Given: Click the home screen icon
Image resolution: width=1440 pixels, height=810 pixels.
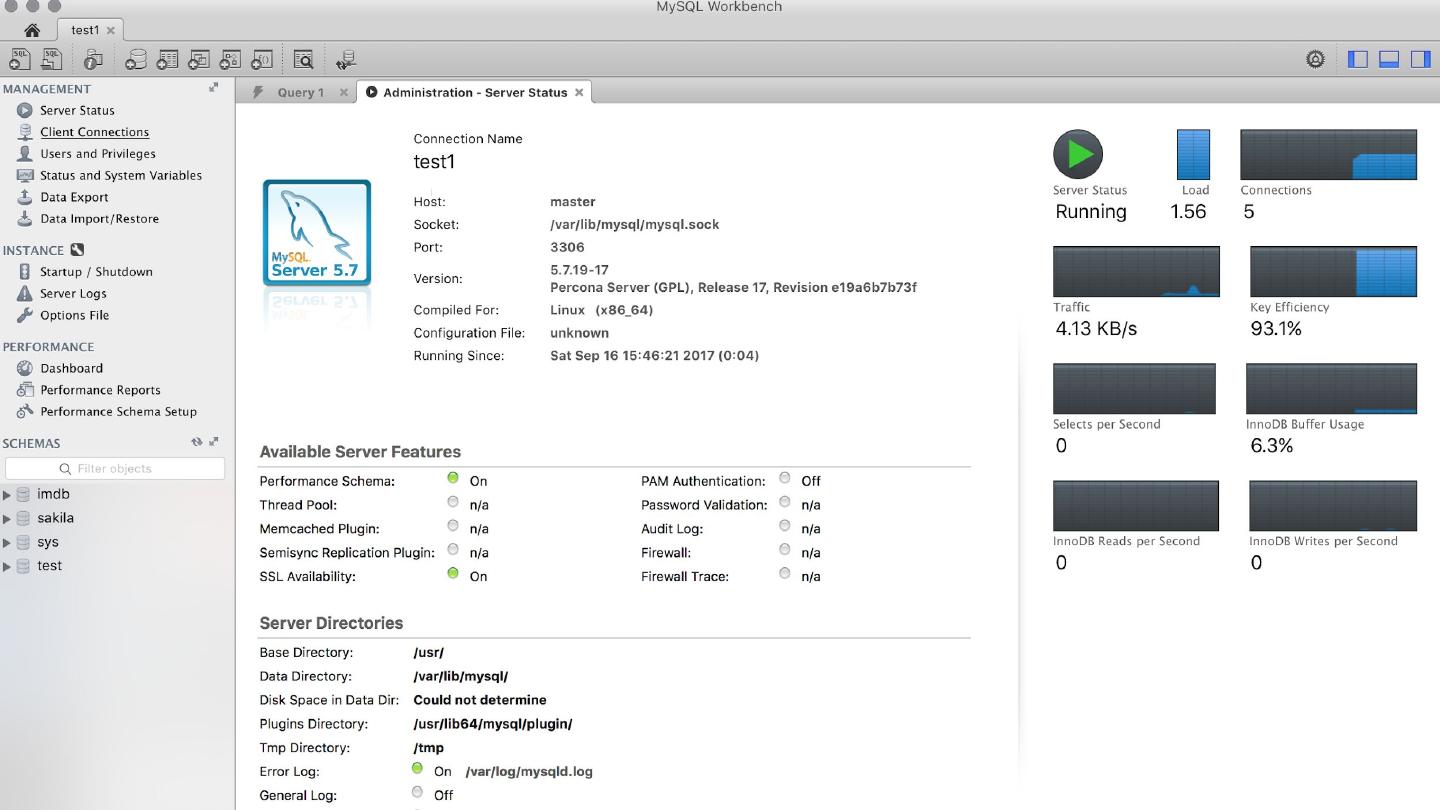Looking at the screenshot, I should click(x=32, y=30).
